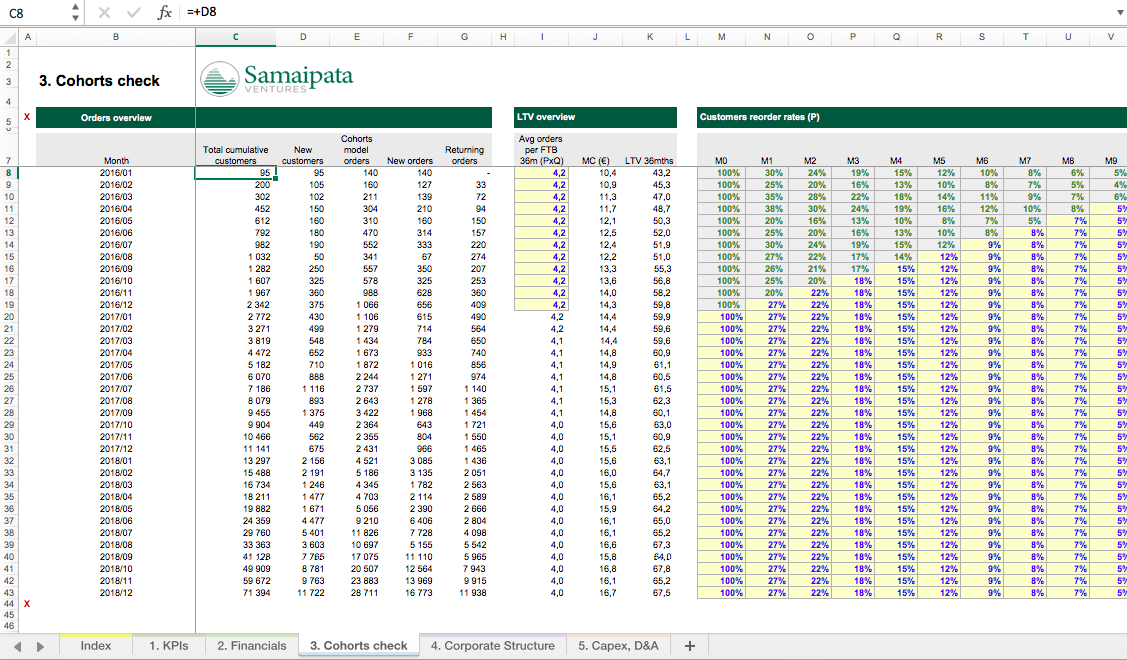Select the 3. Cohorts check sheet tab

[359, 646]
